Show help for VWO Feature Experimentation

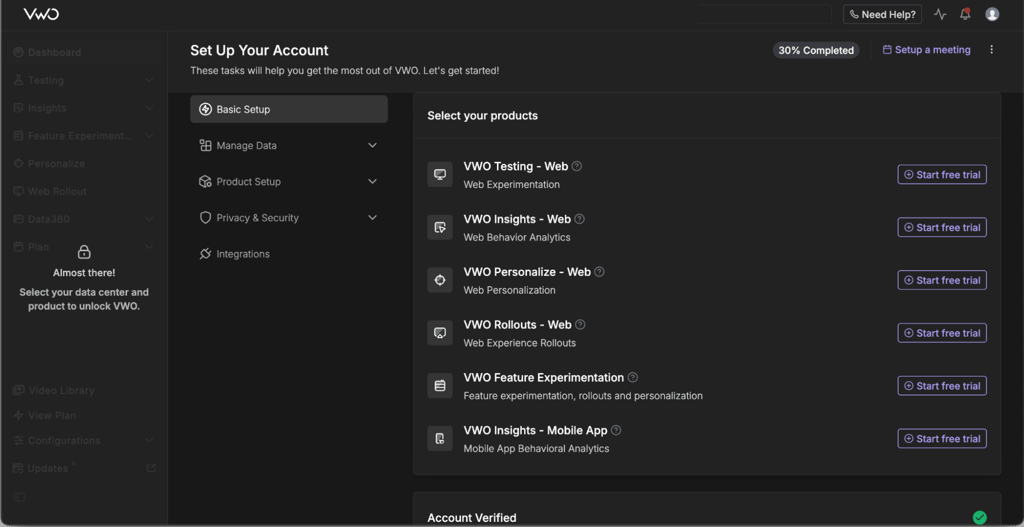[632, 377]
